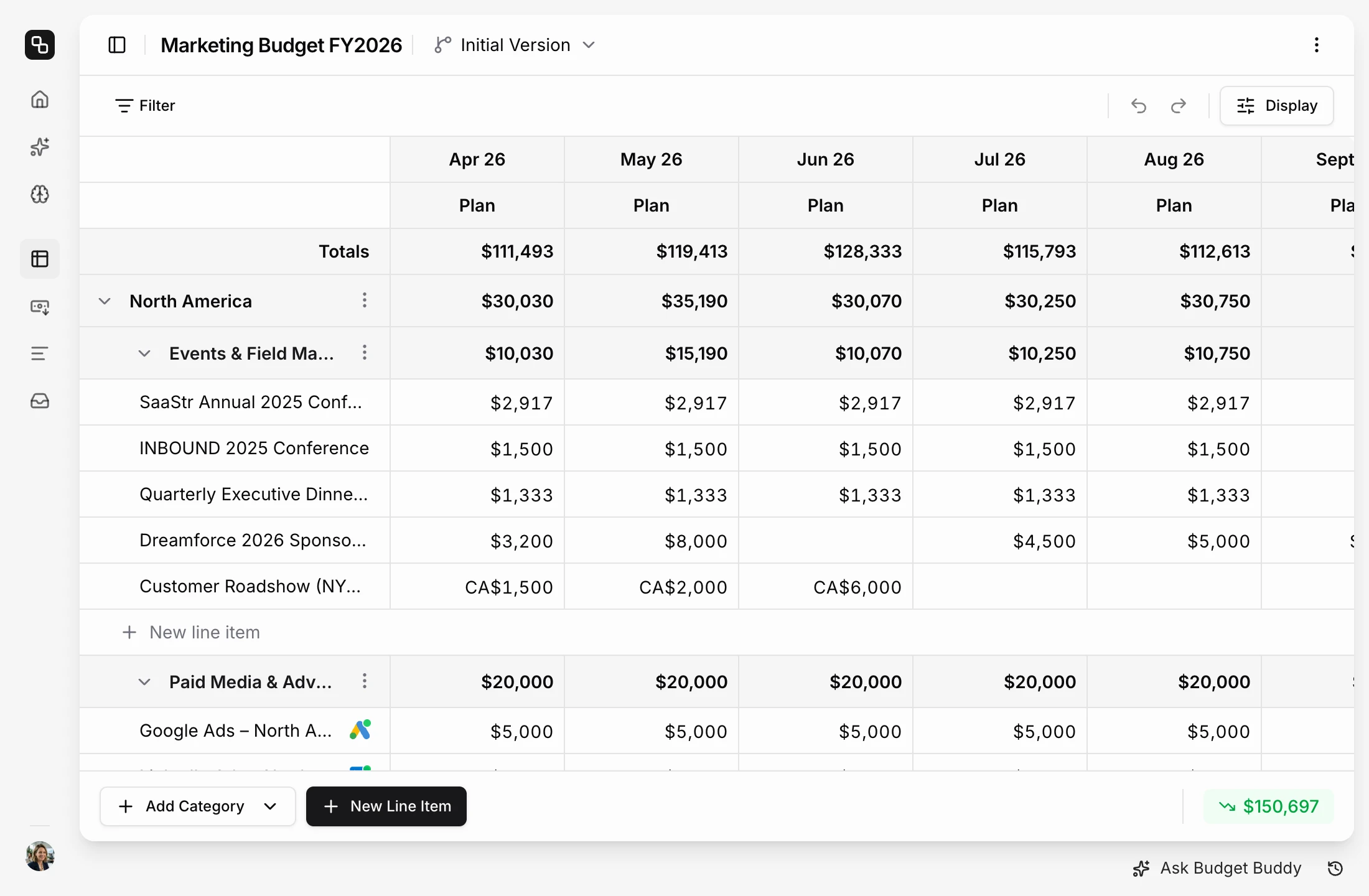Click the New line item row

[717, 632]
